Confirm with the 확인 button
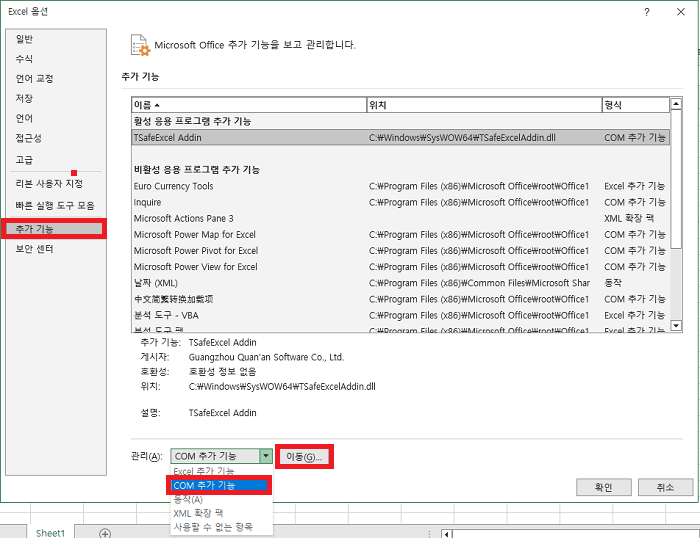The image size is (700, 538). click(604, 487)
